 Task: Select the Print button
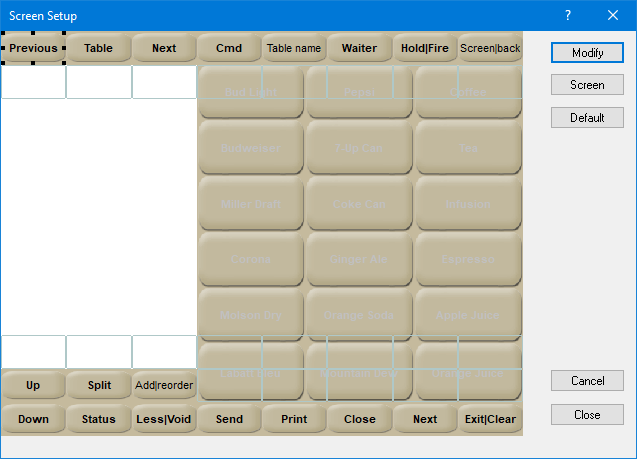click(x=294, y=419)
